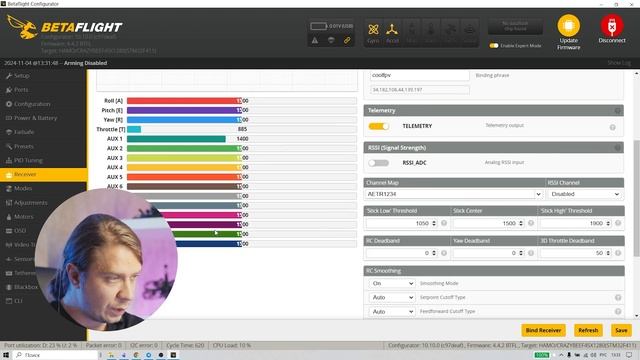Select the highlighted Receiver tab
The height and width of the screenshot is (360, 640).
pos(43,174)
